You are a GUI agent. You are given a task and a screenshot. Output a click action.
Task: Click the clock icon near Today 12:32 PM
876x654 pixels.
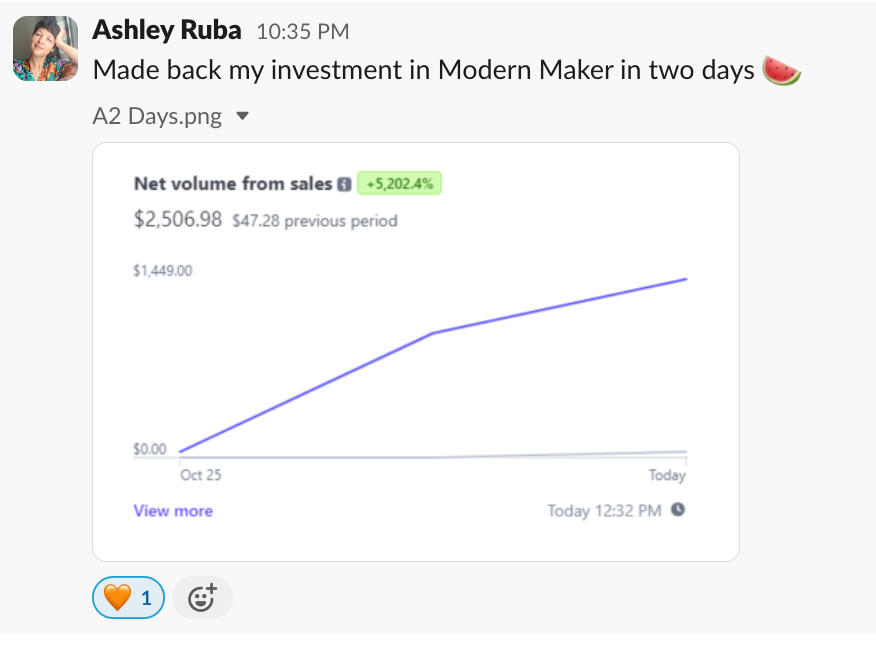point(678,510)
